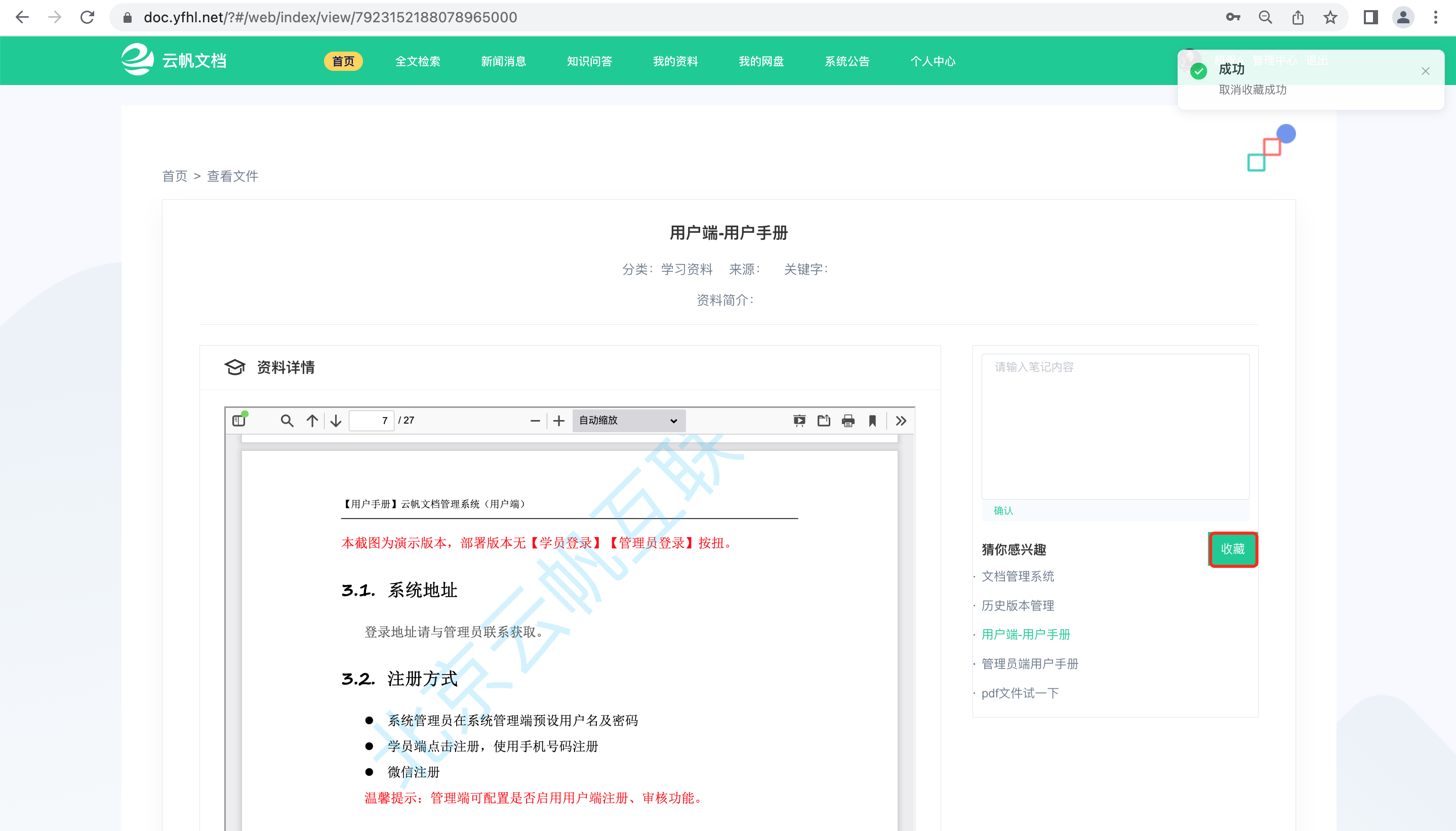Click the 首页 breadcrumb link
The image size is (1456, 831).
point(175,176)
